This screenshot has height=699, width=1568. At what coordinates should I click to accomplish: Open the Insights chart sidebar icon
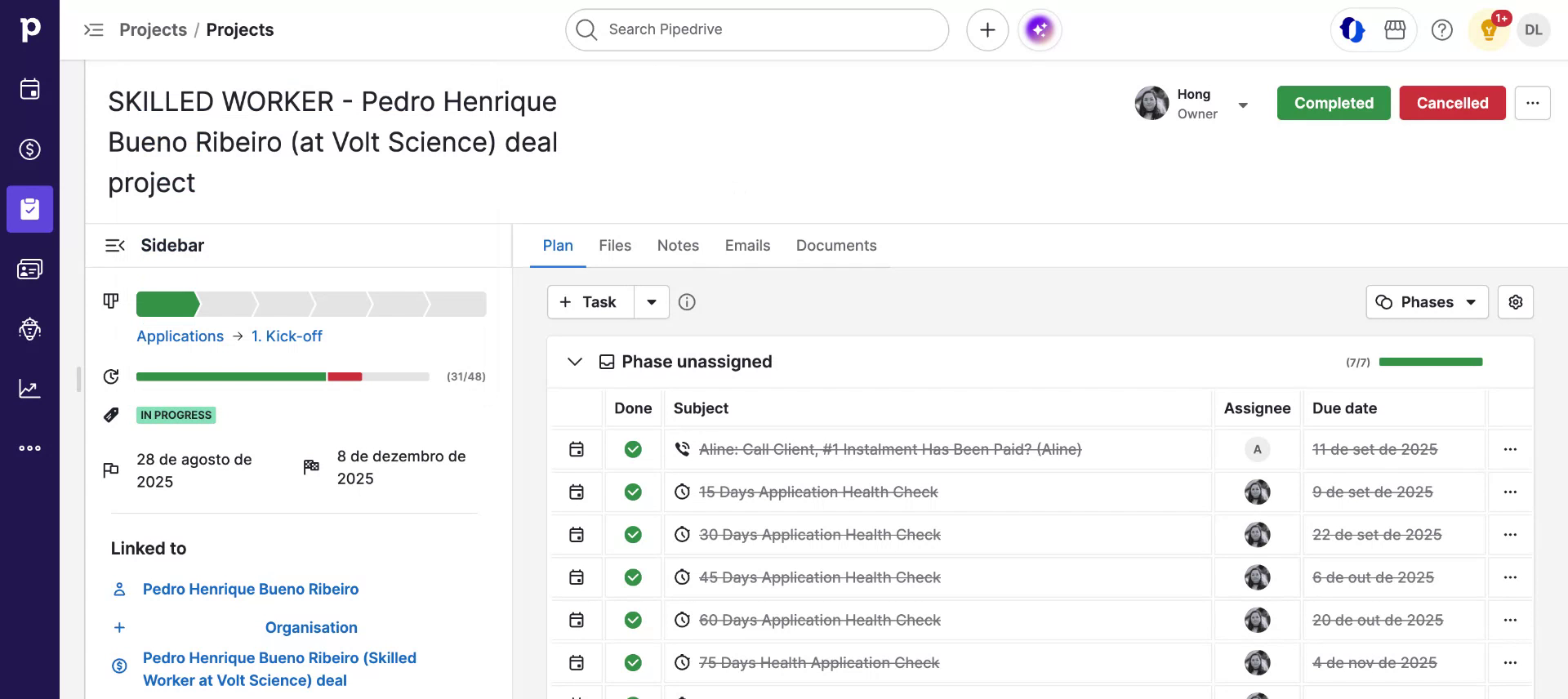pos(29,389)
